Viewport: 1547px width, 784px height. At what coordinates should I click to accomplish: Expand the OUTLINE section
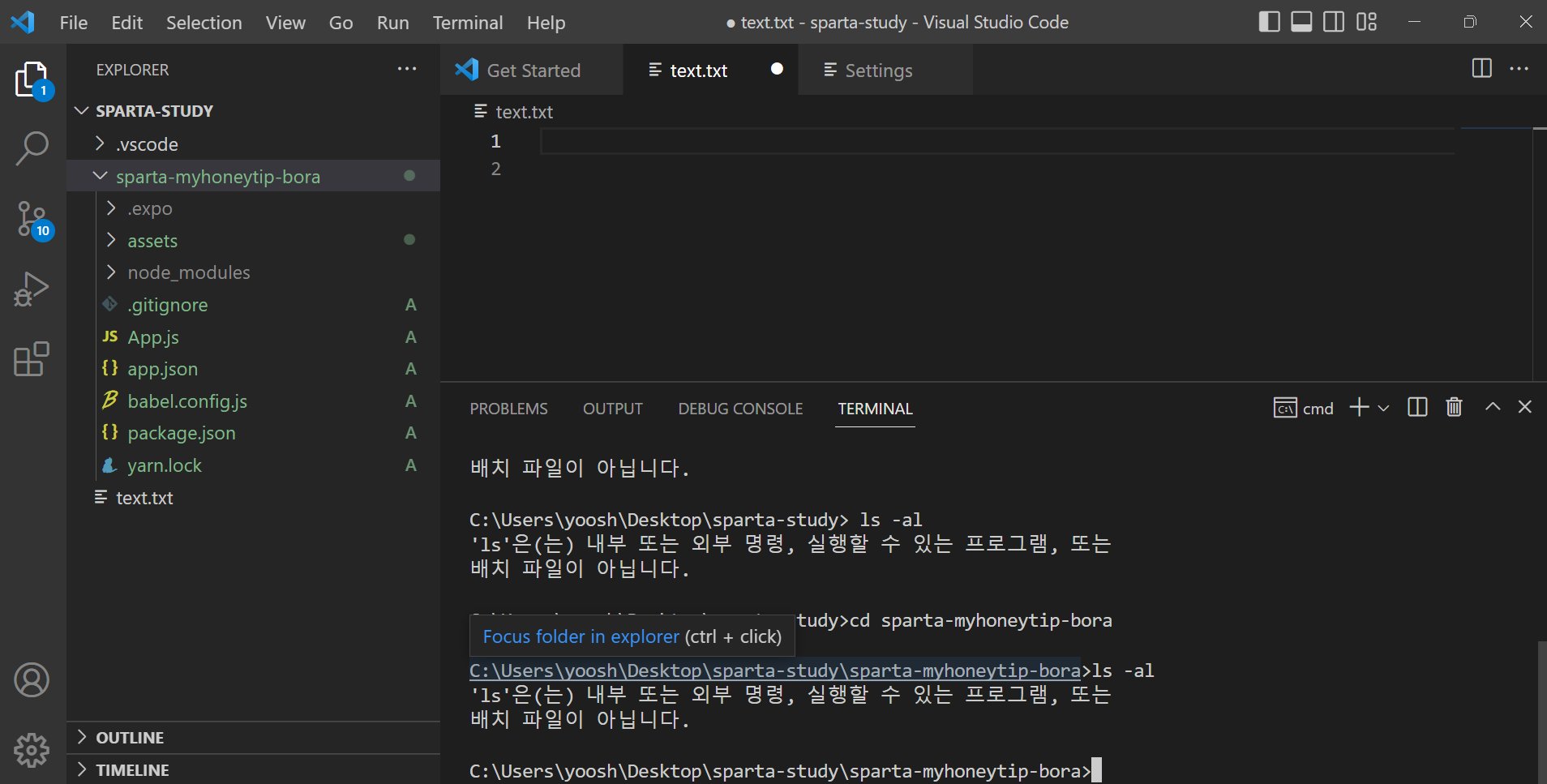click(x=253, y=738)
